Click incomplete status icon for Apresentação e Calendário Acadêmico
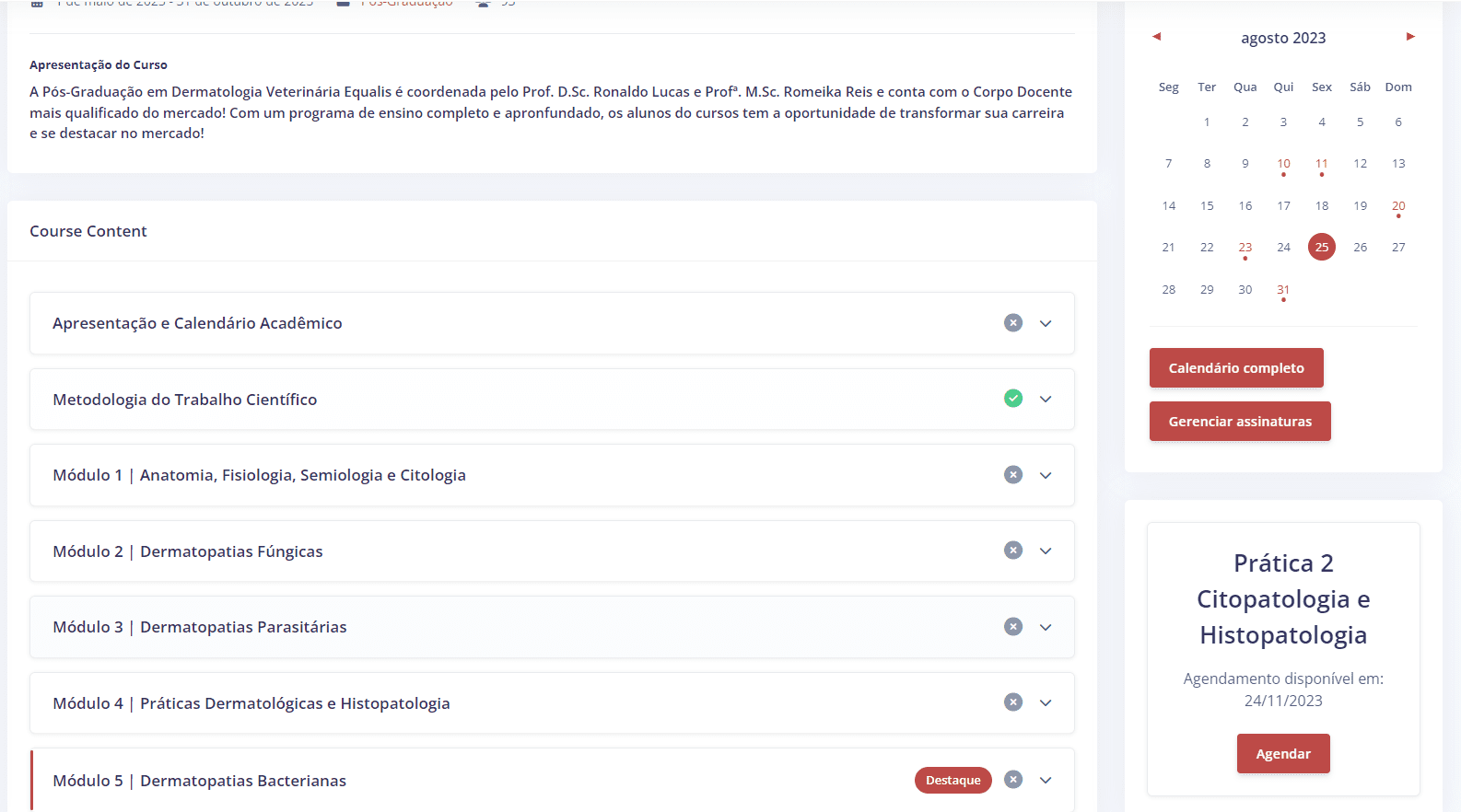 click(x=1012, y=323)
